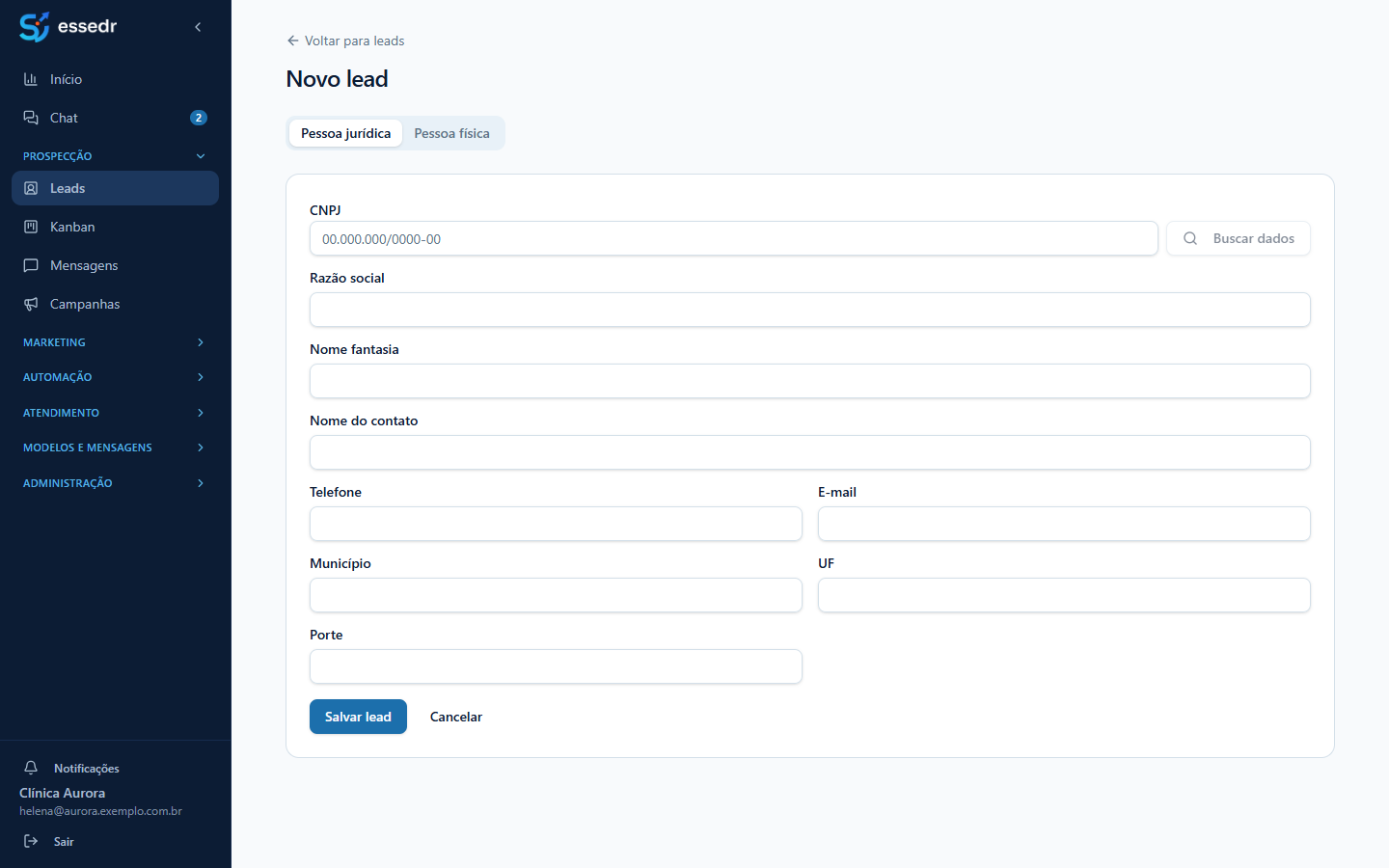Switch to the Pessoa jurídica tab

[x=345, y=133]
